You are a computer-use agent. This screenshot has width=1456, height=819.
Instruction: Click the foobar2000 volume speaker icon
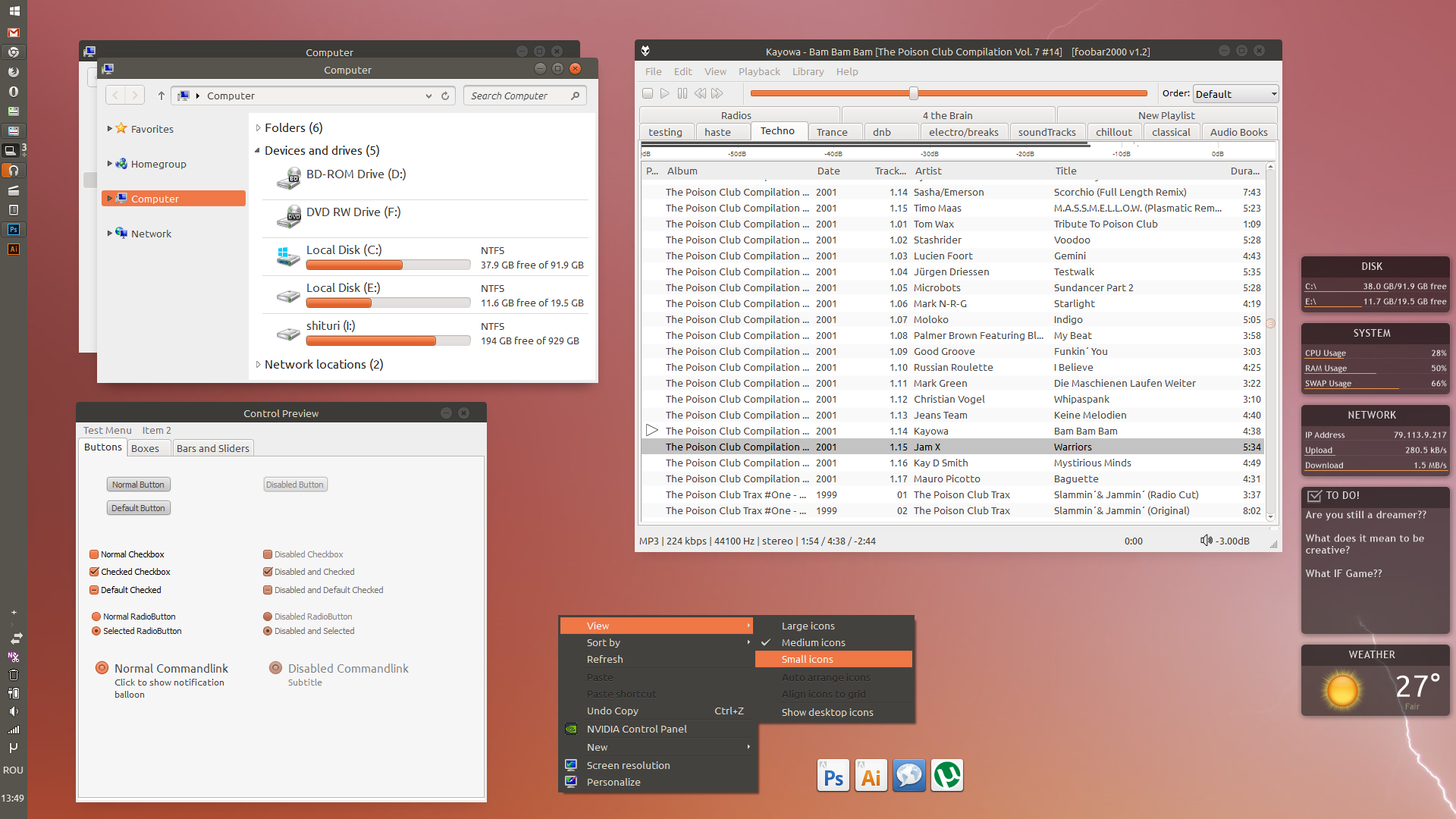[x=1207, y=541]
